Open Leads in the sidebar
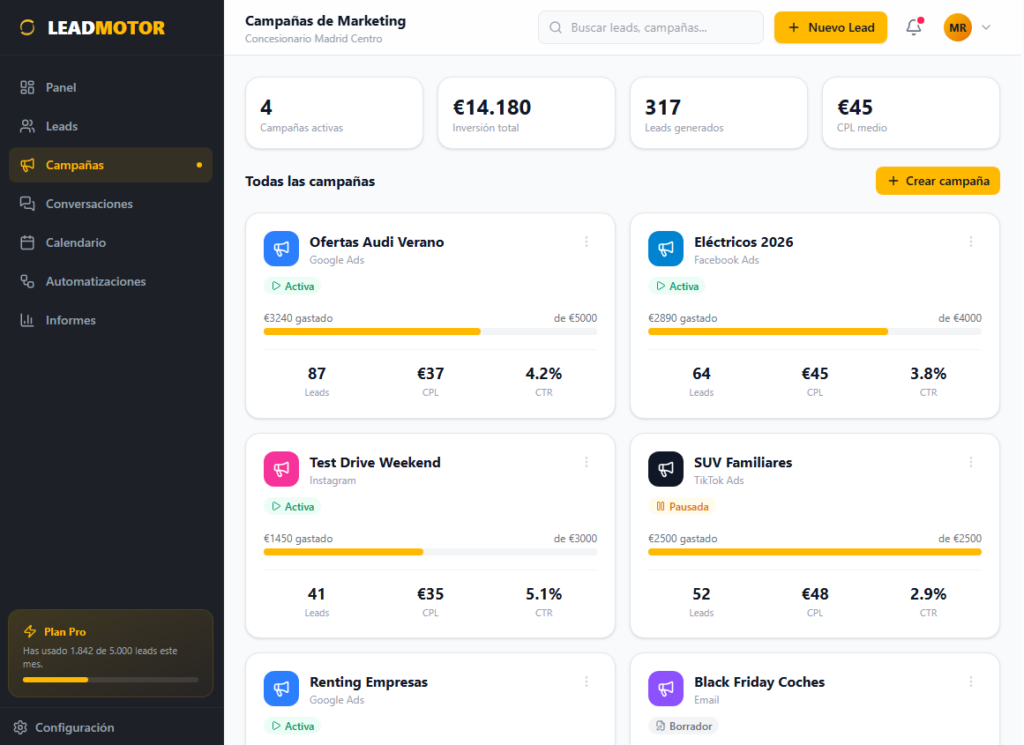This screenshot has height=745, width=1024. tap(110, 126)
